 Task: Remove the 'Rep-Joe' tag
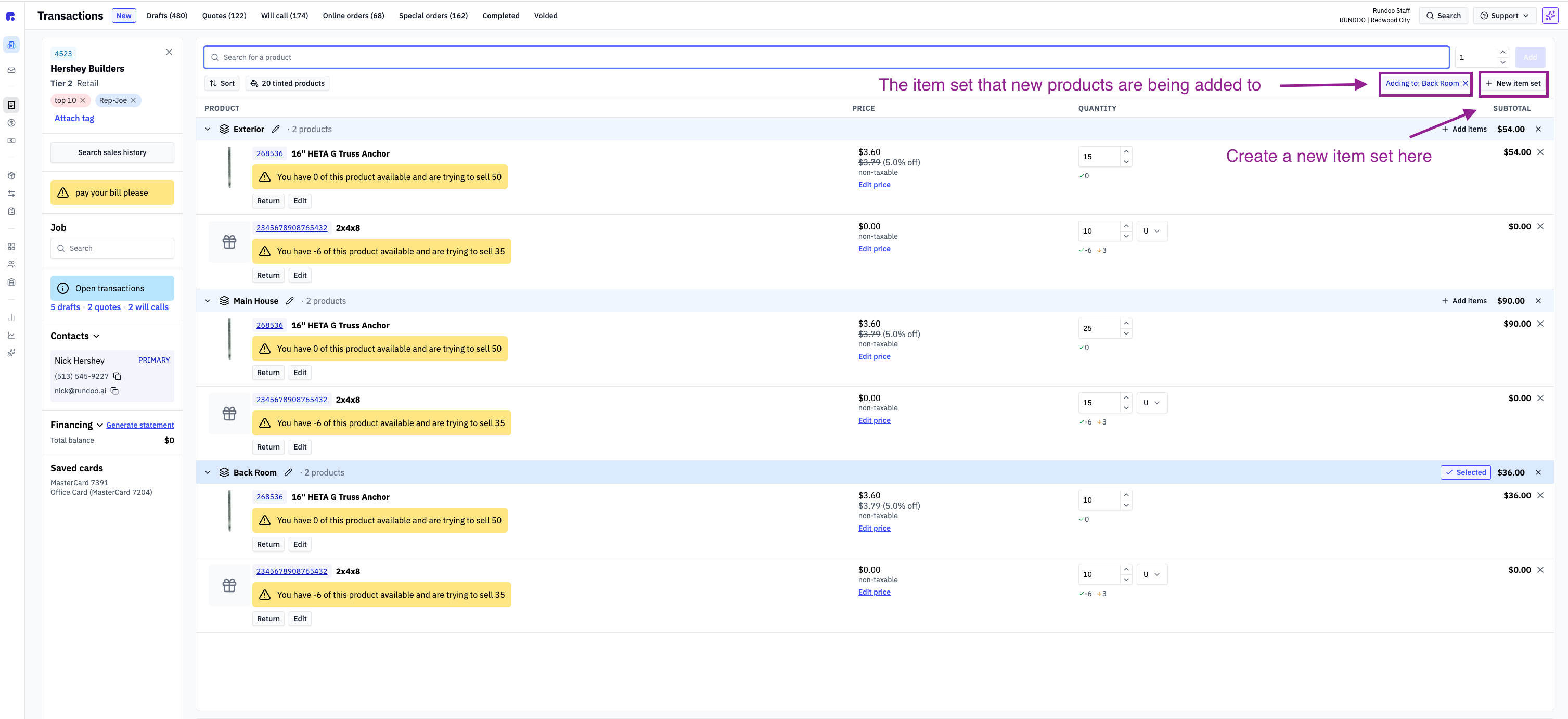pos(133,100)
